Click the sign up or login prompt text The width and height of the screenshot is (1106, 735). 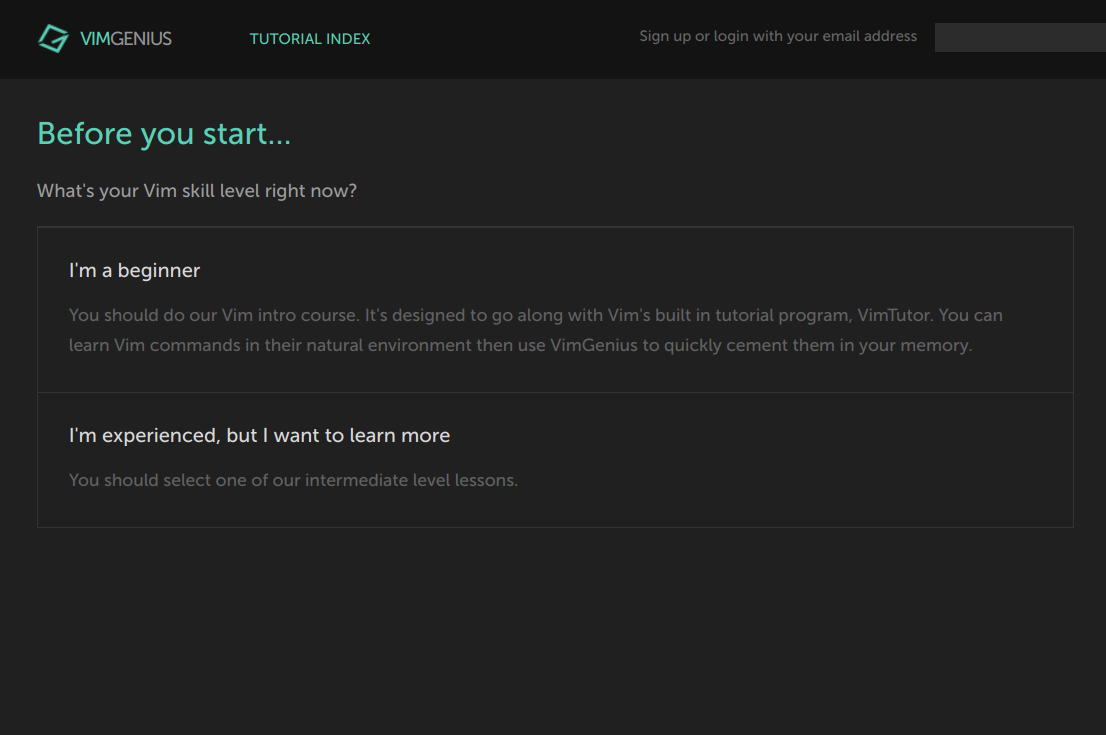click(x=778, y=35)
